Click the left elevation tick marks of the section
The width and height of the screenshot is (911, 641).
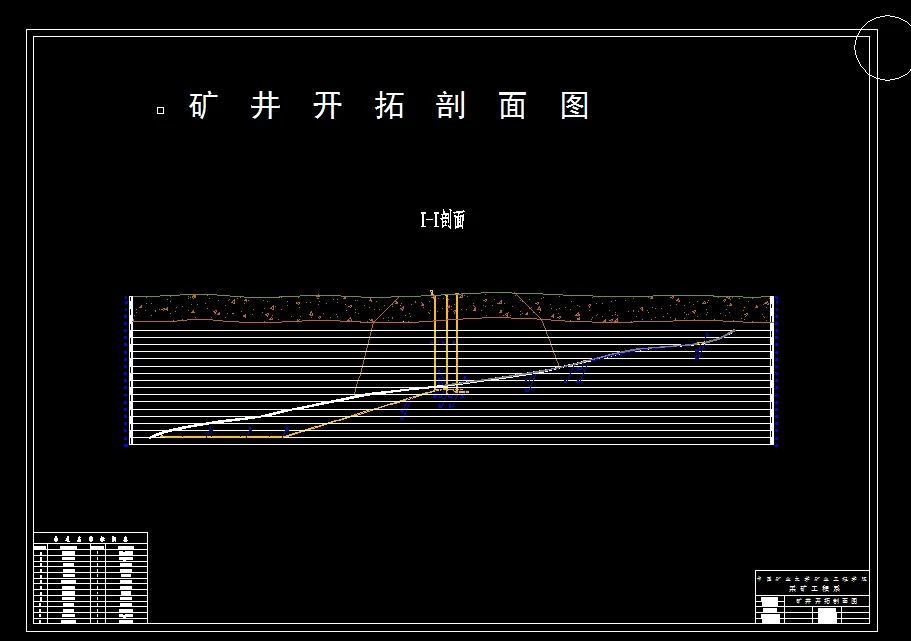pos(128,370)
